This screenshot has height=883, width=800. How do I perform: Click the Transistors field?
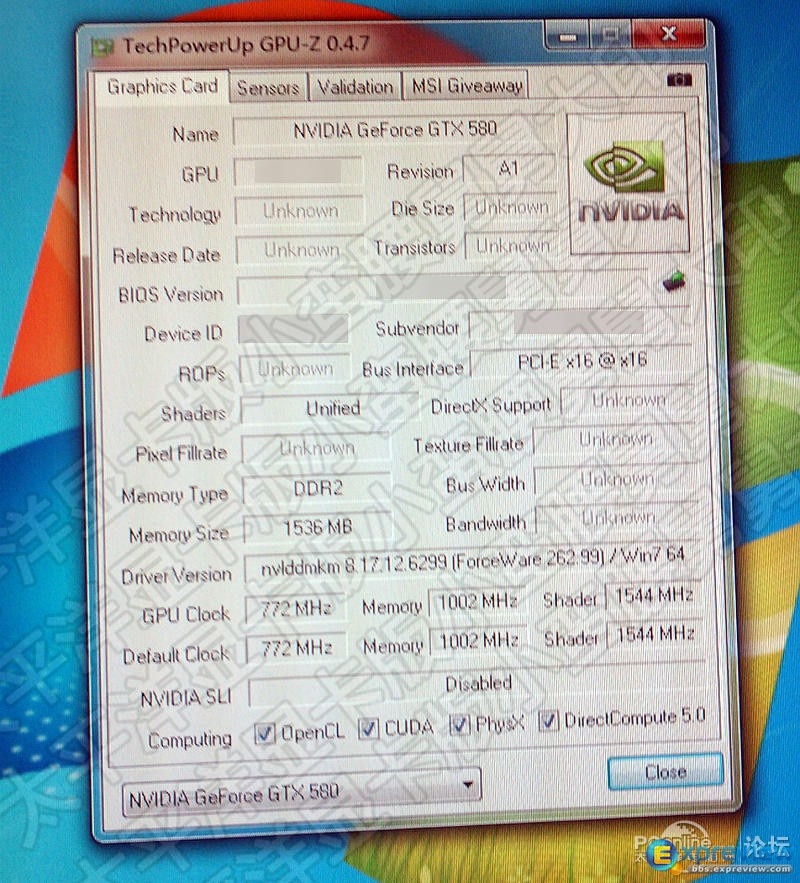click(x=512, y=246)
